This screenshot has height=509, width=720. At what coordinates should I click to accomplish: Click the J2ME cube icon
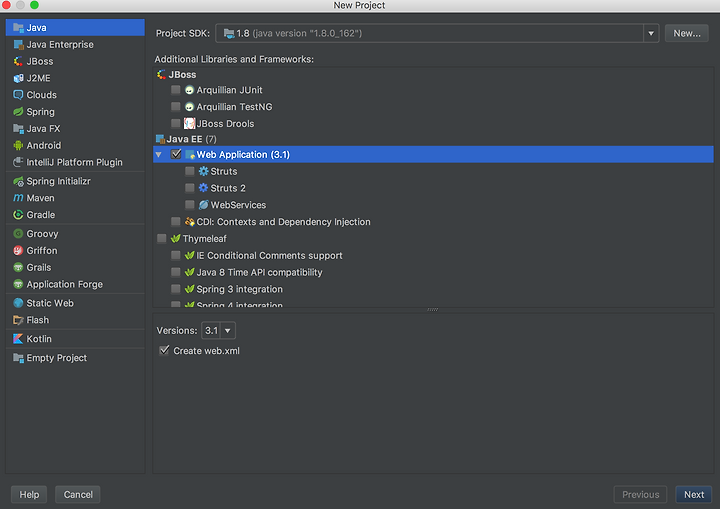(x=18, y=78)
